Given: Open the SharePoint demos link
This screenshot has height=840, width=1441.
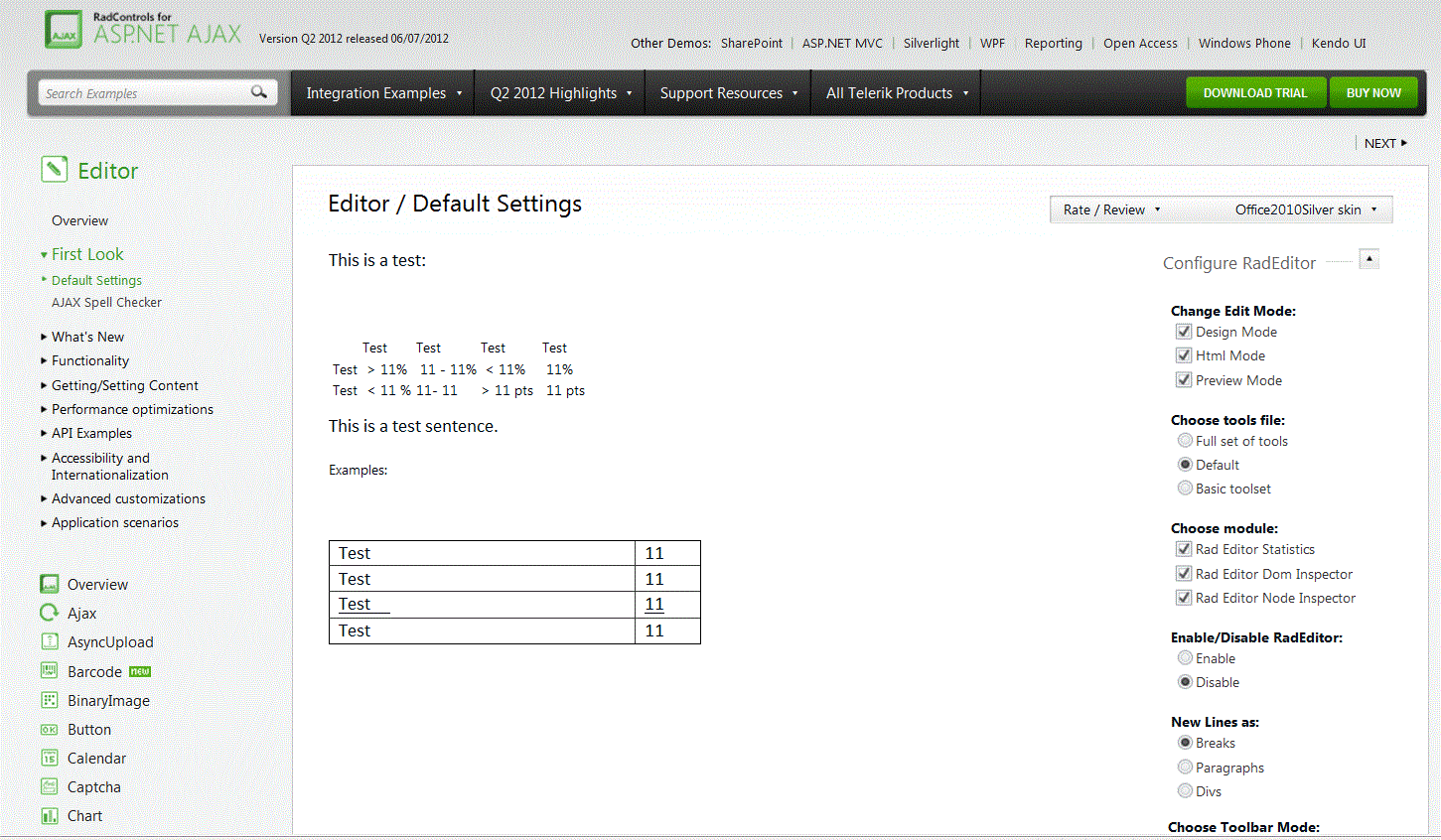Looking at the screenshot, I should [752, 43].
